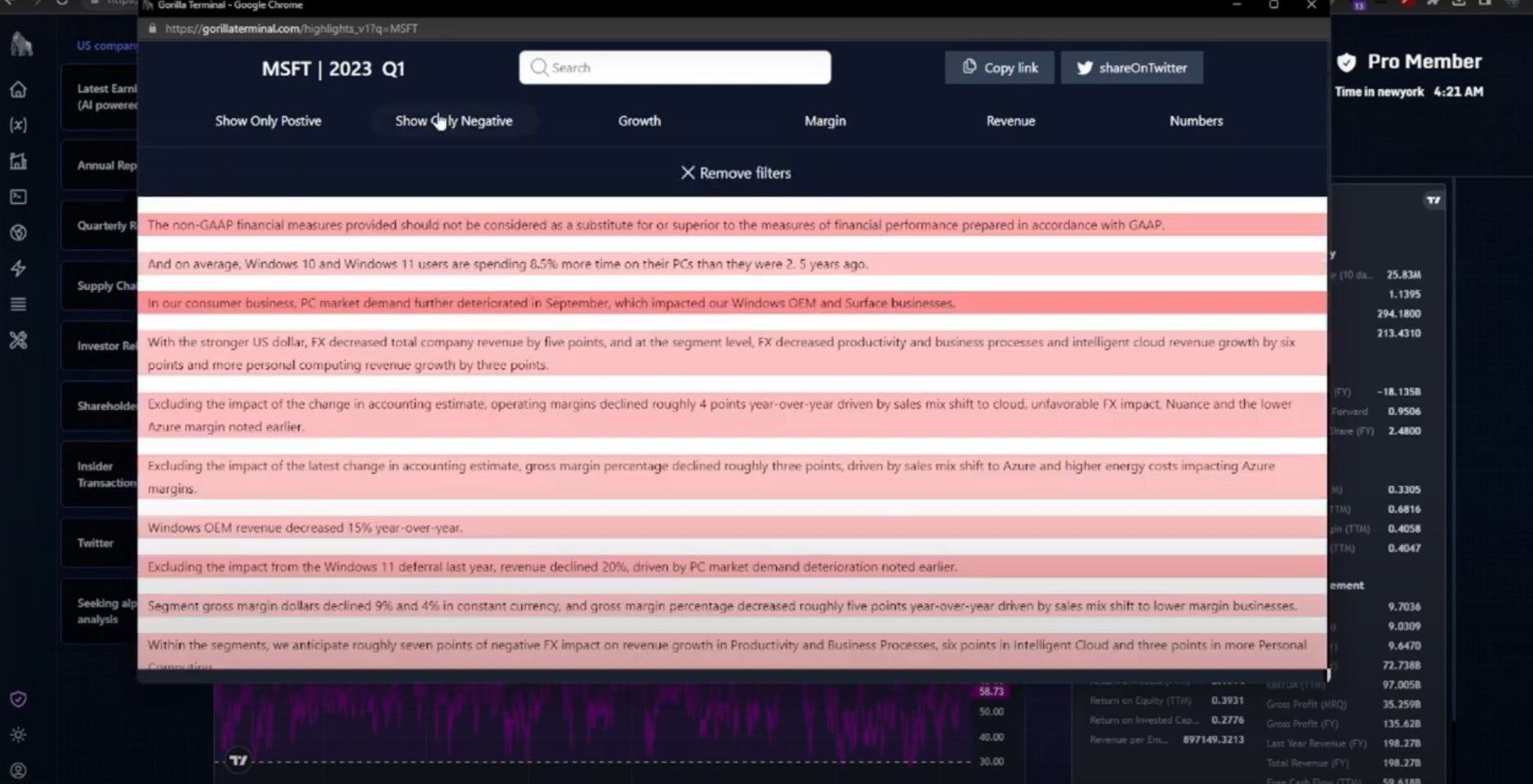
Task: Select the Numbers filter
Action: pyautogui.click(x=1196, y=121)
